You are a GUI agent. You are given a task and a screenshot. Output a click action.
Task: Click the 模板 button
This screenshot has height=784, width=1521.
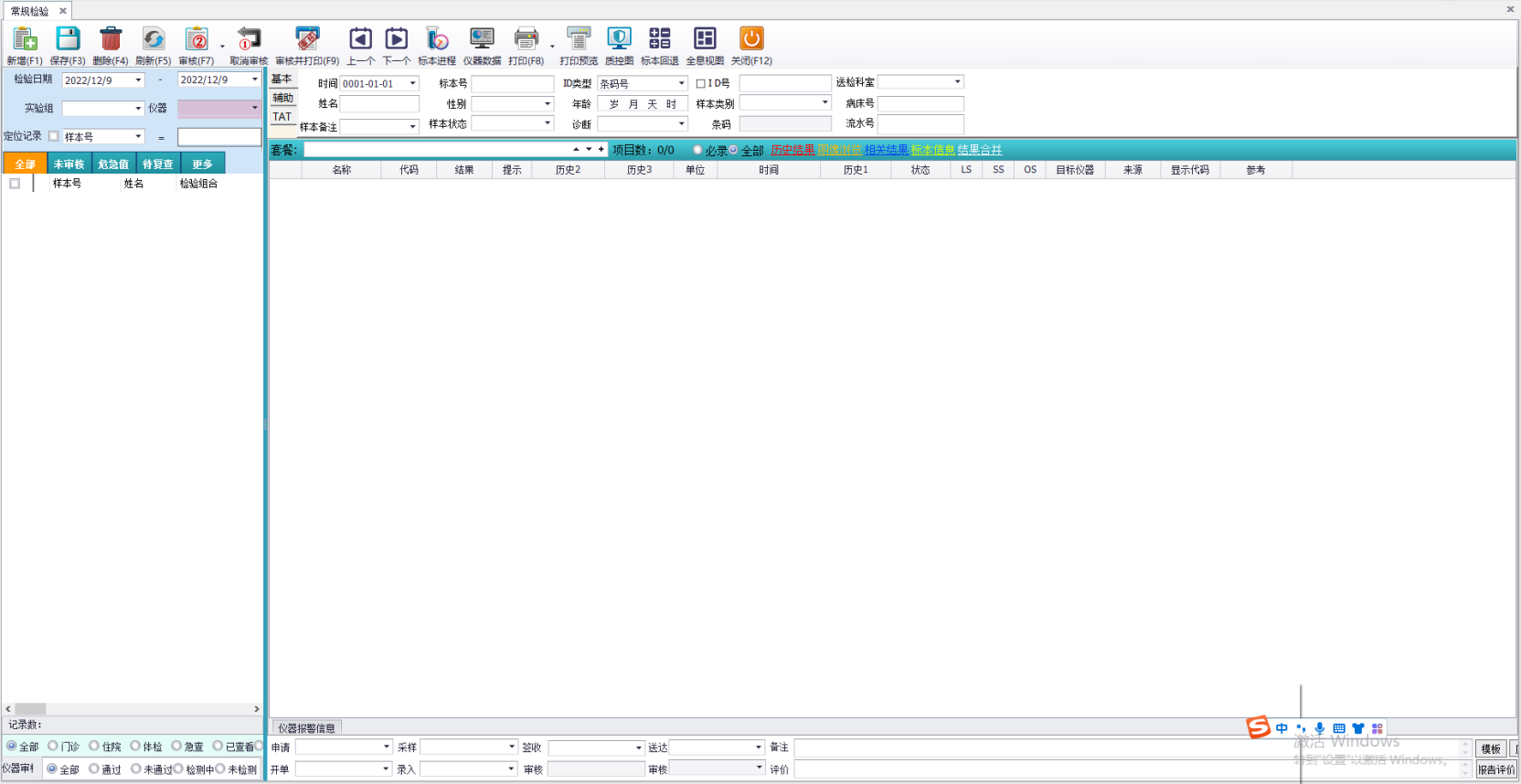pyautogui.click(x=1491, y=748)
